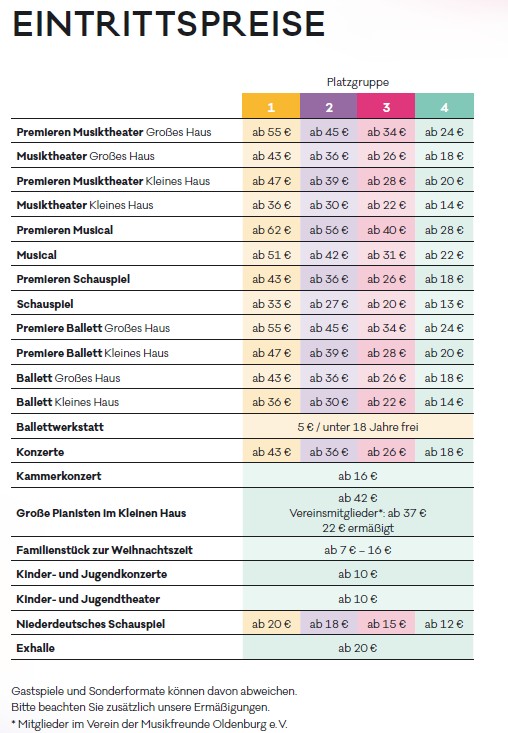Select the Premieren Musiktheater Großes Haus row

click(242, 131)
